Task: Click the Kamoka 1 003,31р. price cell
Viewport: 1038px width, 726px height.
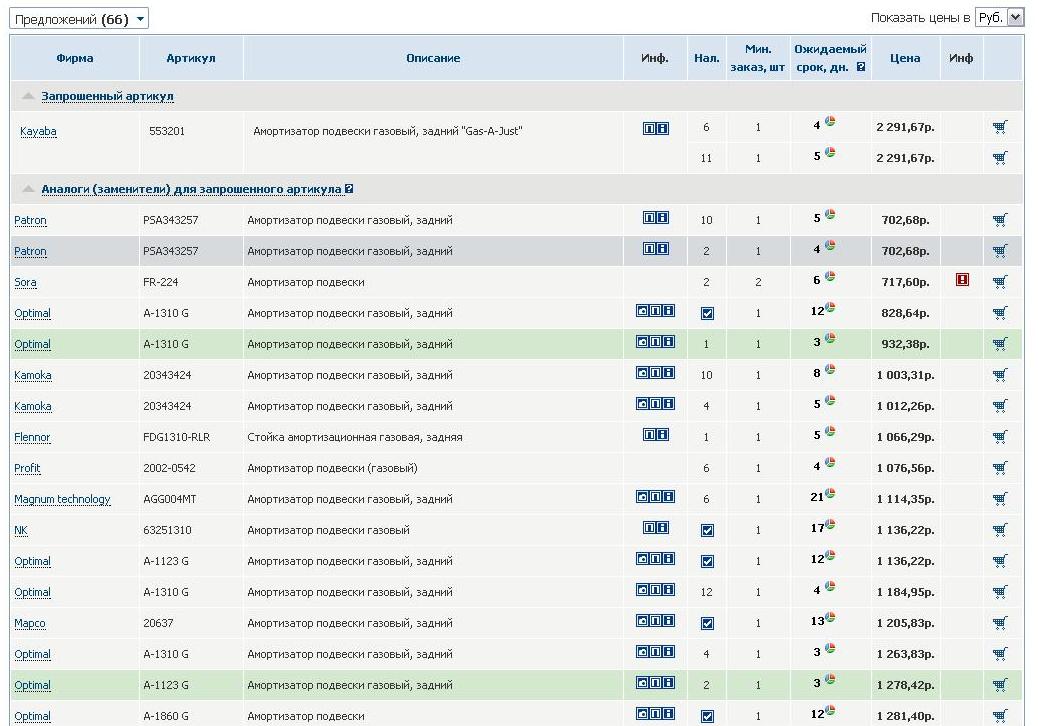Action: pos(902,375)
